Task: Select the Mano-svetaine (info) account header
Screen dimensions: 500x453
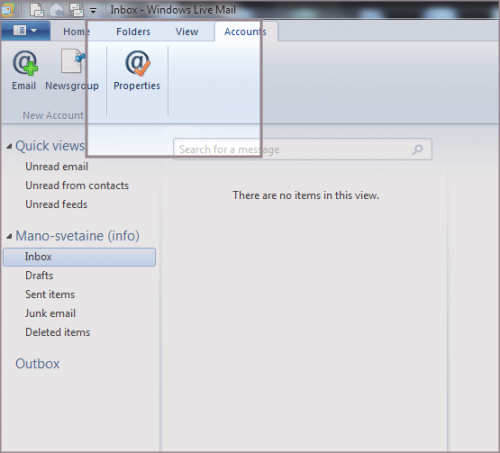Action: point(77,236)
